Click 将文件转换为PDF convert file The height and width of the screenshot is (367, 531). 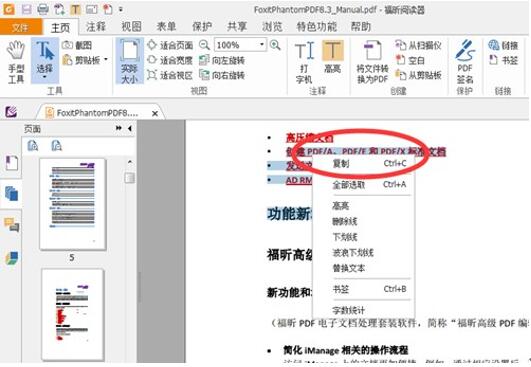click(x=372, y=62)
